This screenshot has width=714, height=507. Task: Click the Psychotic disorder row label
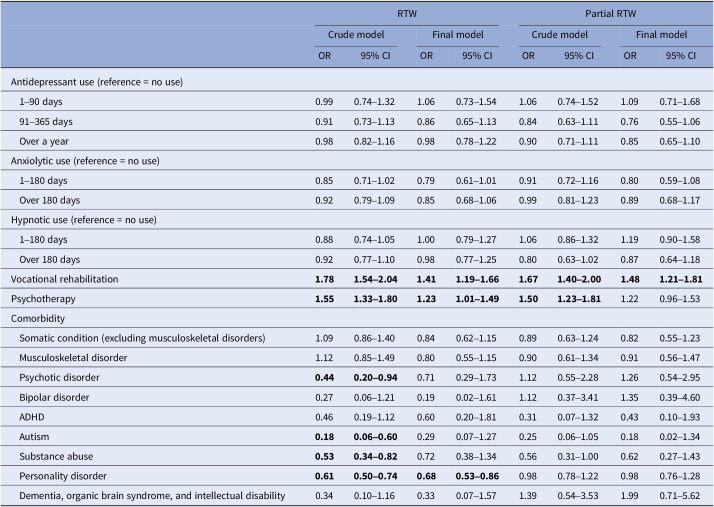tap(59, 378)
